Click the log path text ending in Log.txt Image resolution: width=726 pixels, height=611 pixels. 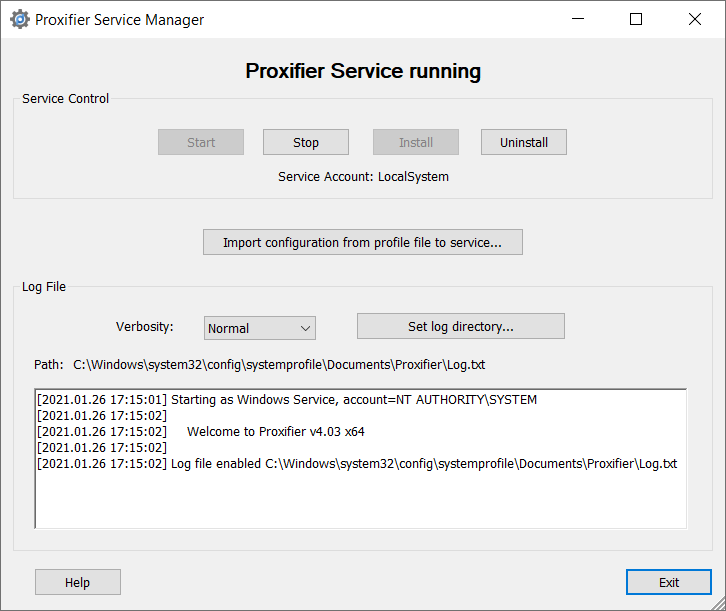click(279, 364)
